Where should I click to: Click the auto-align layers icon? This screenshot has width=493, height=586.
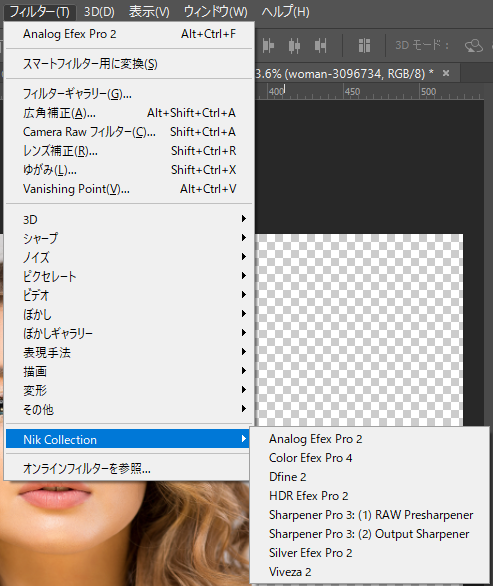click(364, 46)
